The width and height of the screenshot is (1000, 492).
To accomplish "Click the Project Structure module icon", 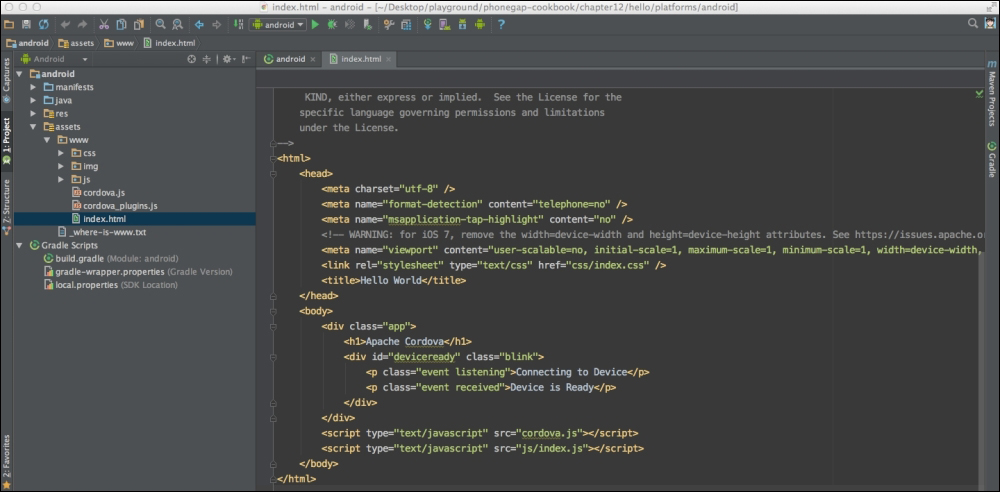I will point(406,24).
